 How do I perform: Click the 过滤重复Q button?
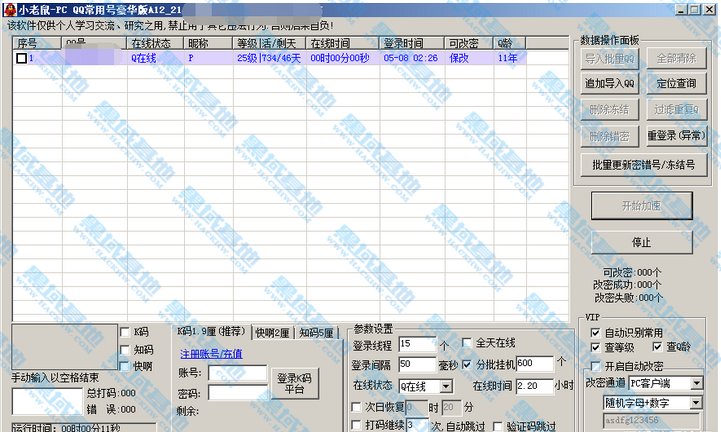pos(676,109)
